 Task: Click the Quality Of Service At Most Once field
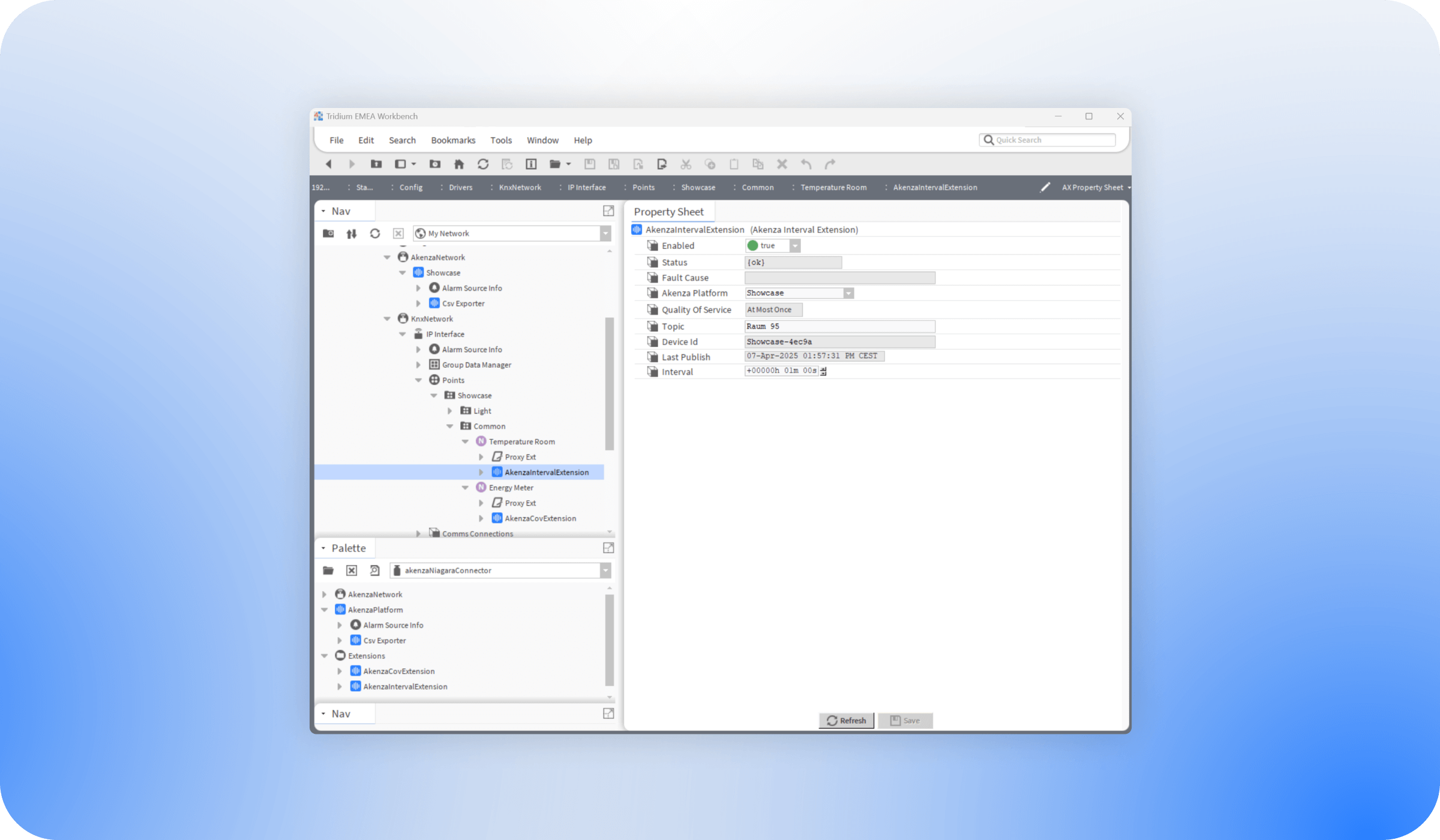[773, 310]
